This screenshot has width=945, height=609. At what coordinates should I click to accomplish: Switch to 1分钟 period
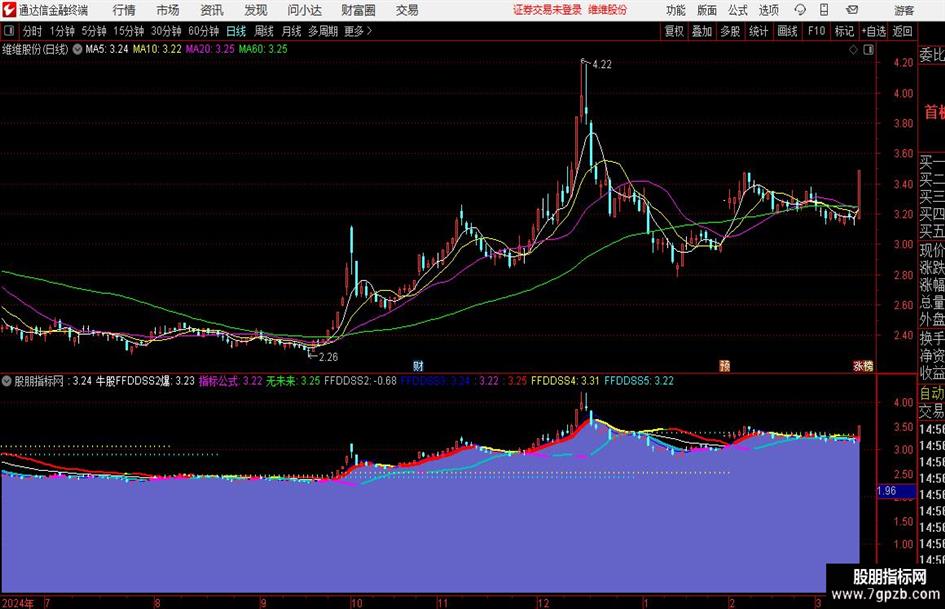(x=62, y=31)
